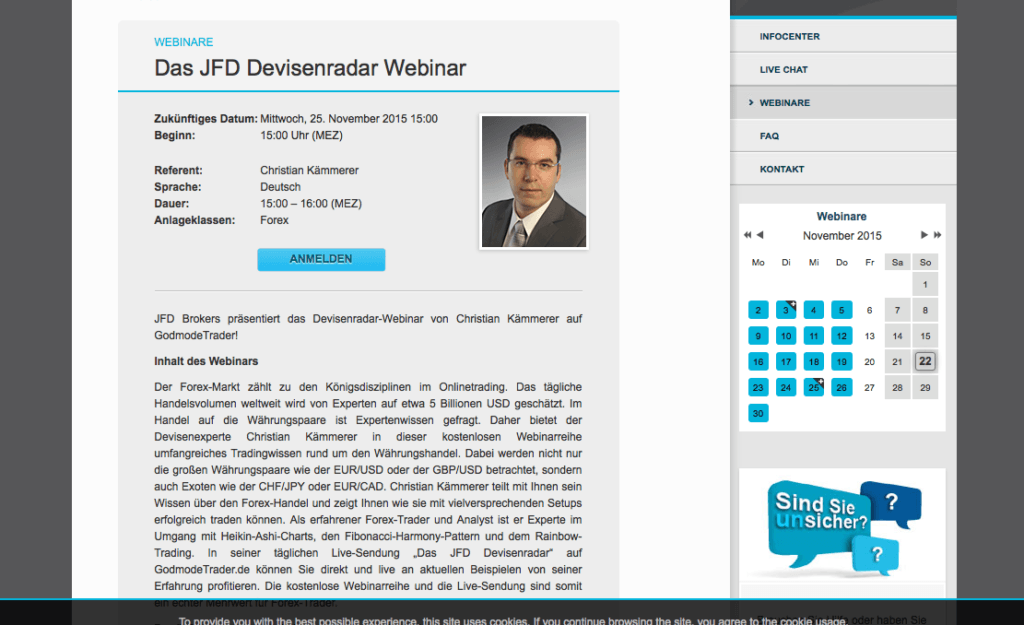Click Sunday 8 in the calendar
This screenshot has height=625, width=1024.
pyautogui.click(x=925, y=310)
